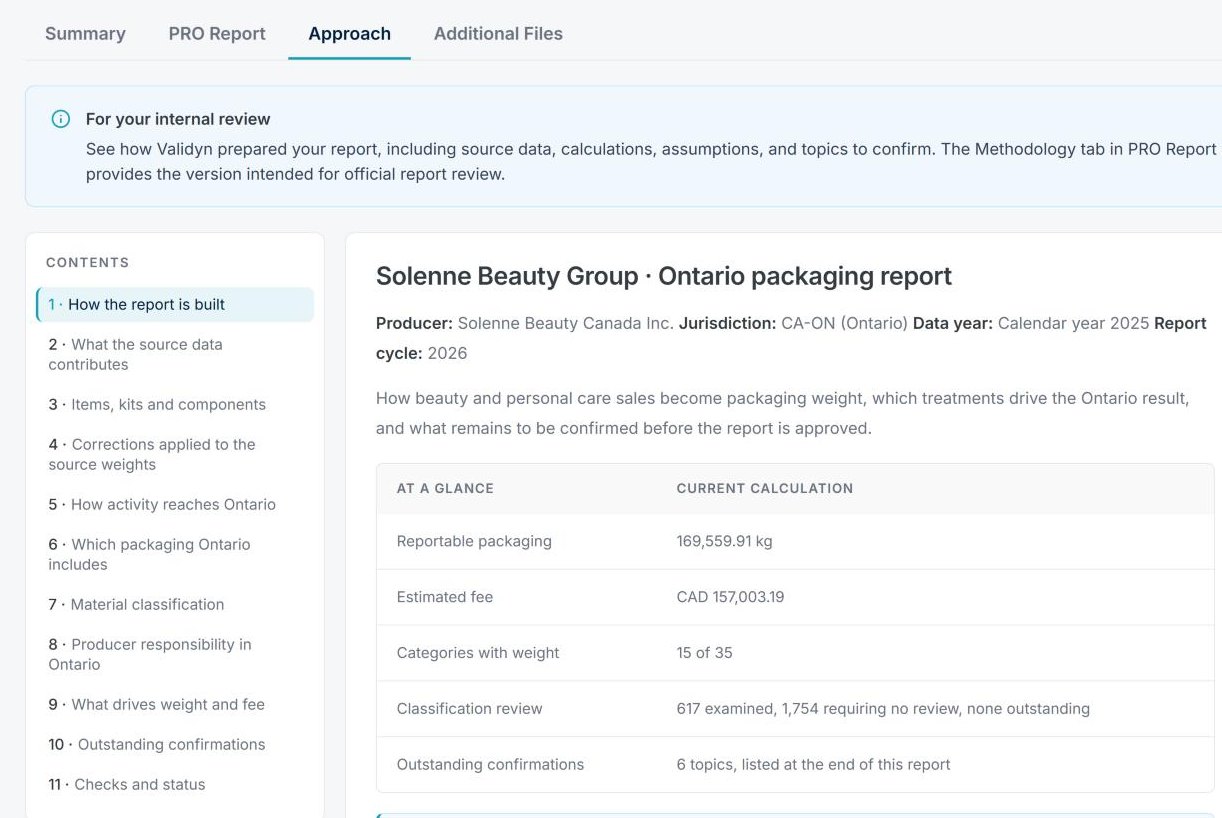Viewport: 1222px width, 818px height.
Task: Click the 'Categories with weight' row label
Action: pos(478,653)
